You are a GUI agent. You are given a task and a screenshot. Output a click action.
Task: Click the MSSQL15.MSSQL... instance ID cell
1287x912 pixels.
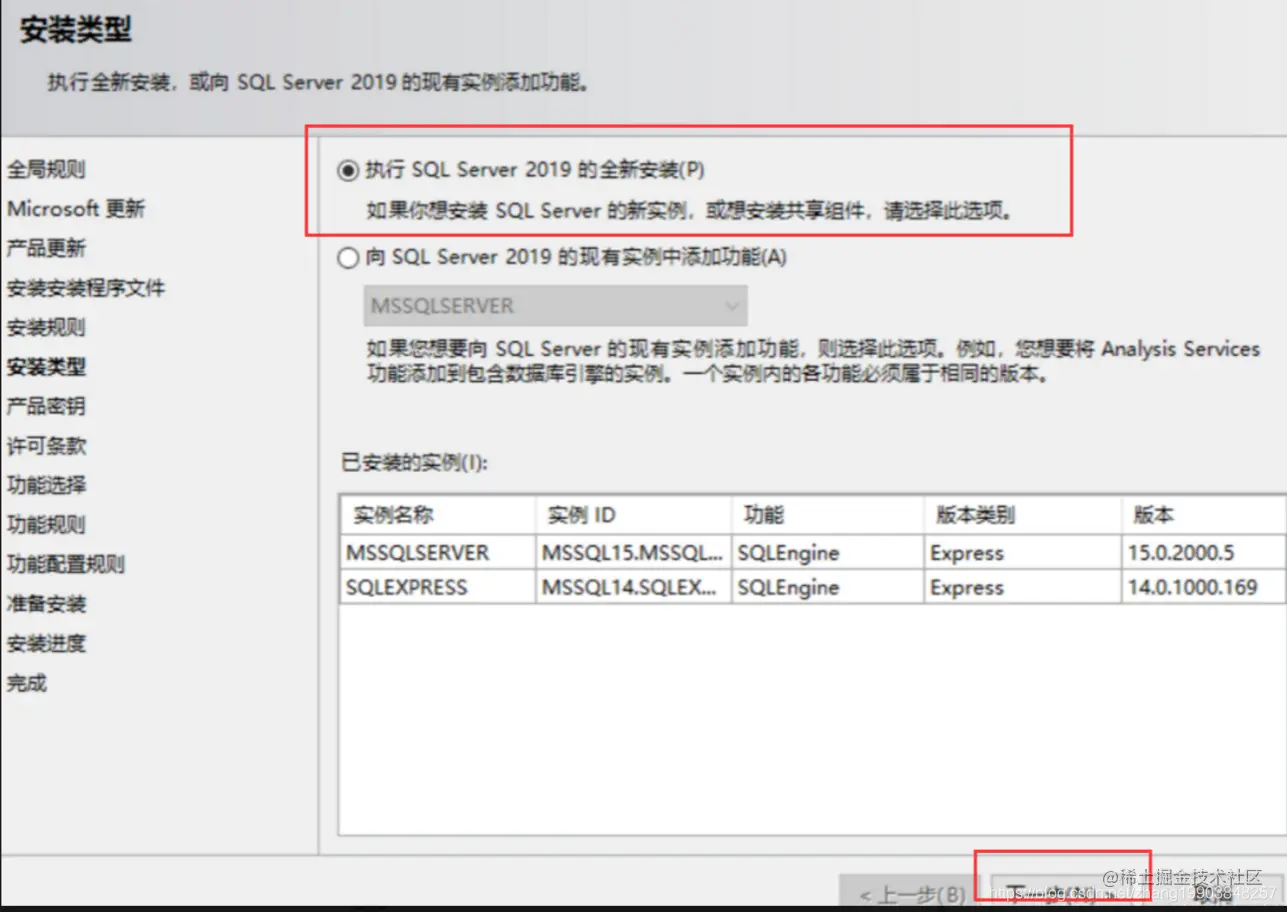[633, 552]
